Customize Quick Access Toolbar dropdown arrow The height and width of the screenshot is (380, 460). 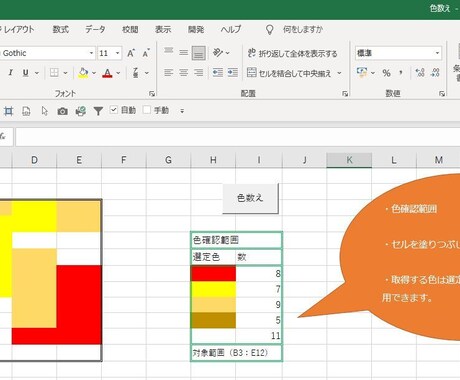coord(182,111)
